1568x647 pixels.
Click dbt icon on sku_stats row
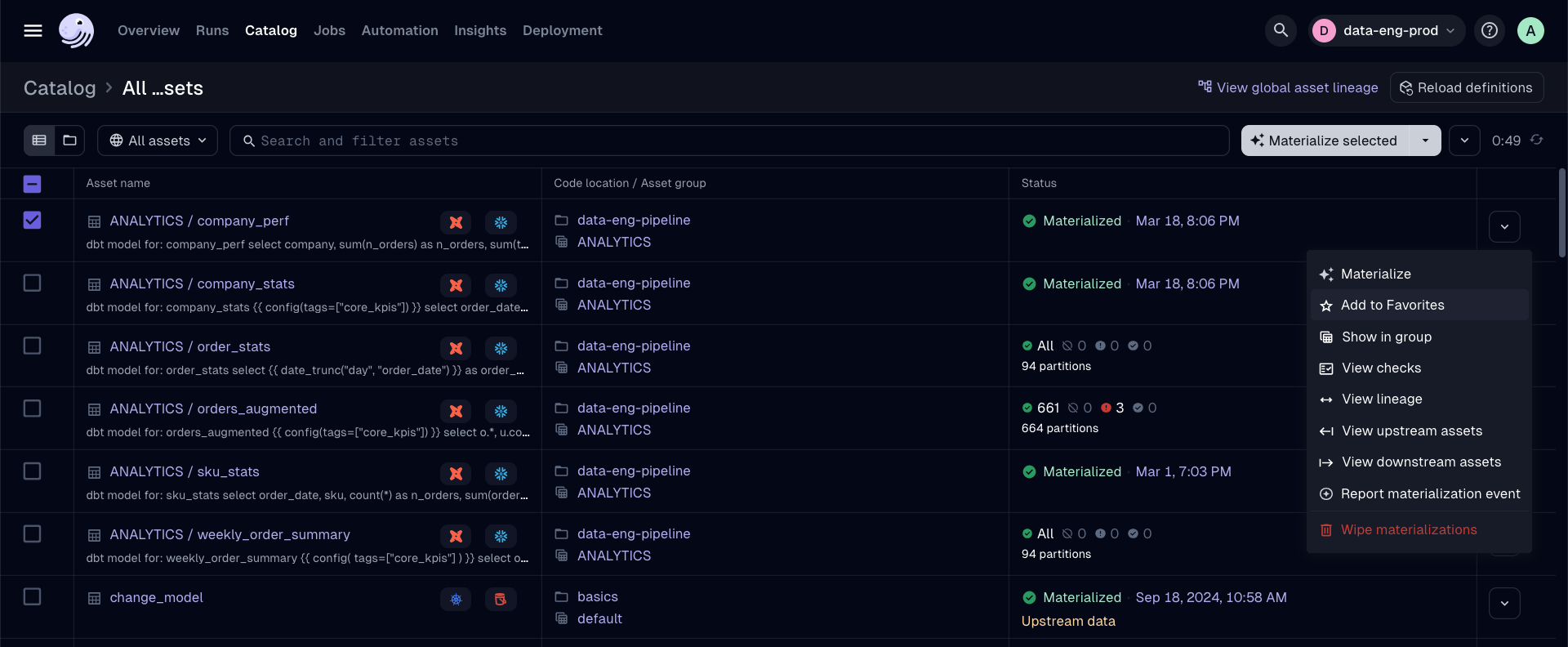[456, 473]
